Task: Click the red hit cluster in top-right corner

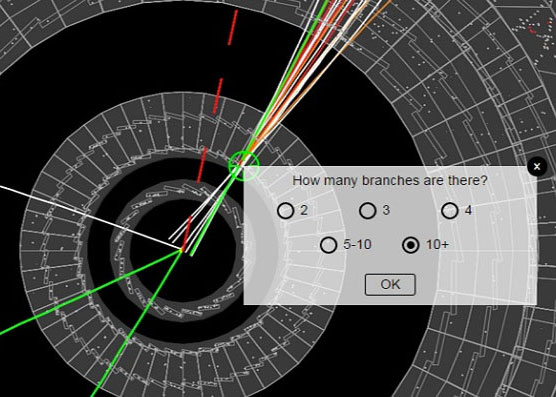Action: [x=532, y=30]
